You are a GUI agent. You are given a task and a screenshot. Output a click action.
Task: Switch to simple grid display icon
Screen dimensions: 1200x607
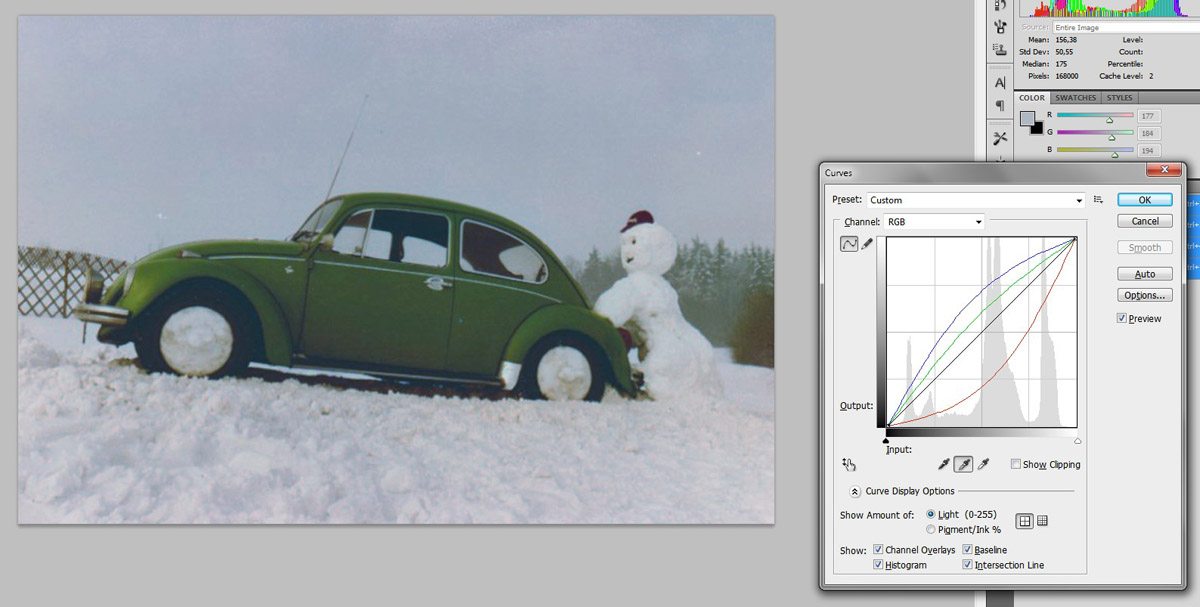(1025, 521)
